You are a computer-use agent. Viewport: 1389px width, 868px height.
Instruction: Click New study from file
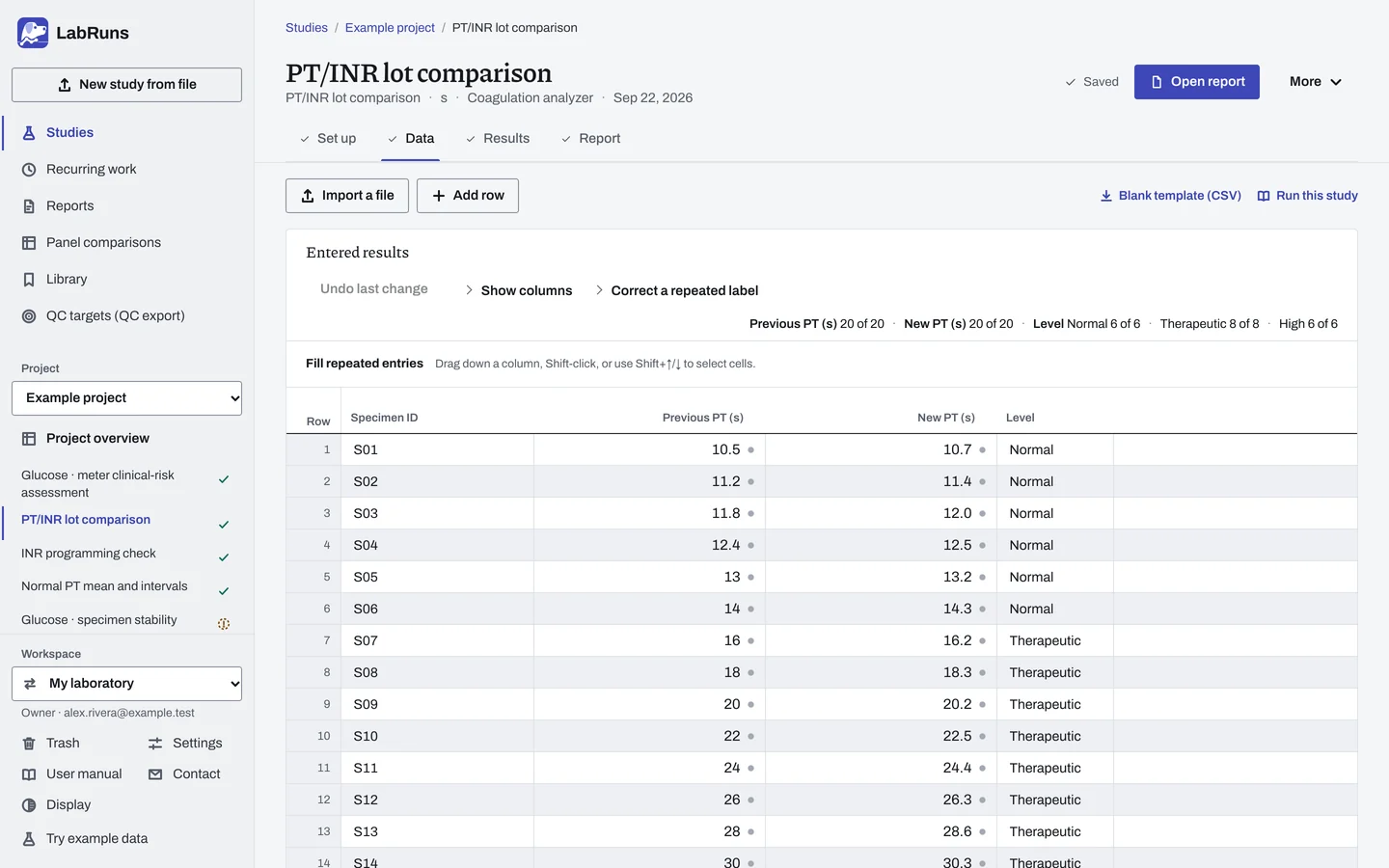pos(126,85)
